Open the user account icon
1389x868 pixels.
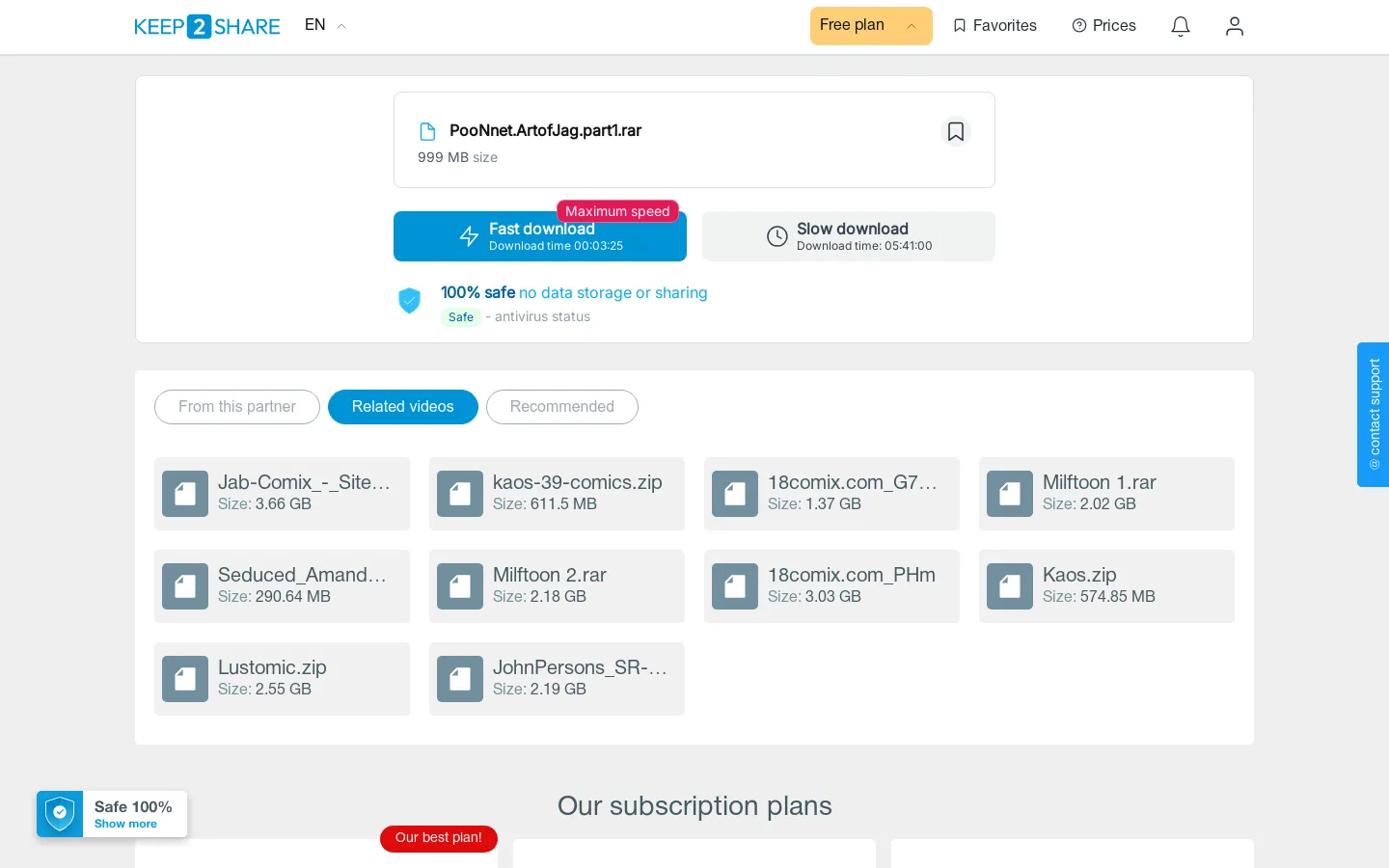[x=1235, y=26]
